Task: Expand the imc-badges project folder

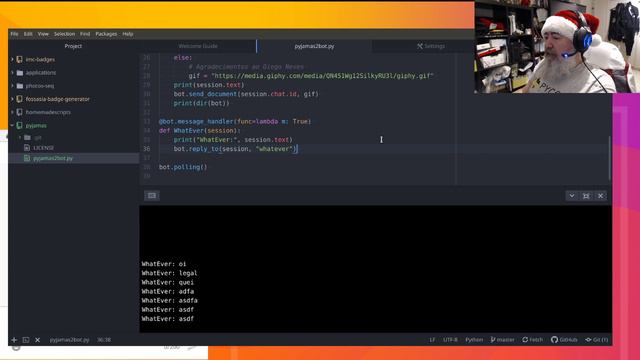Action: tap(12, 60)
